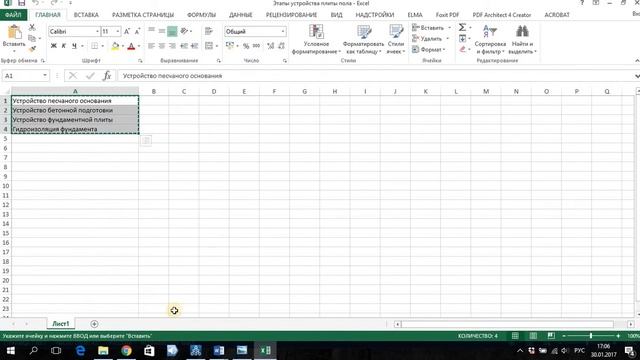Viewport: 640px width, 360px height.
Task: Switch to the ВСТАВКА ribbon tab
Action: tap(86, 15)
